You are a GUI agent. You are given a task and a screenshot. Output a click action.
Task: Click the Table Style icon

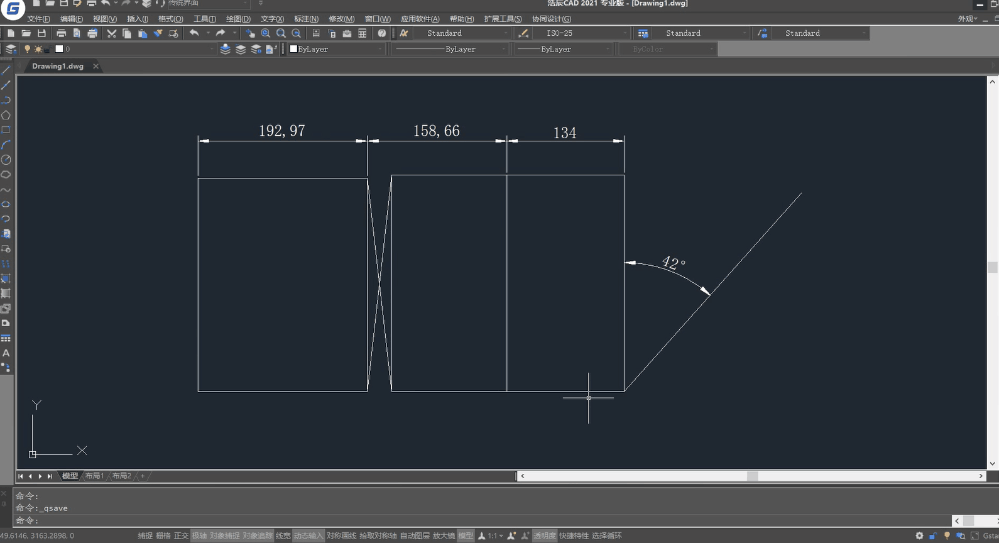click(x=643, y=33)
